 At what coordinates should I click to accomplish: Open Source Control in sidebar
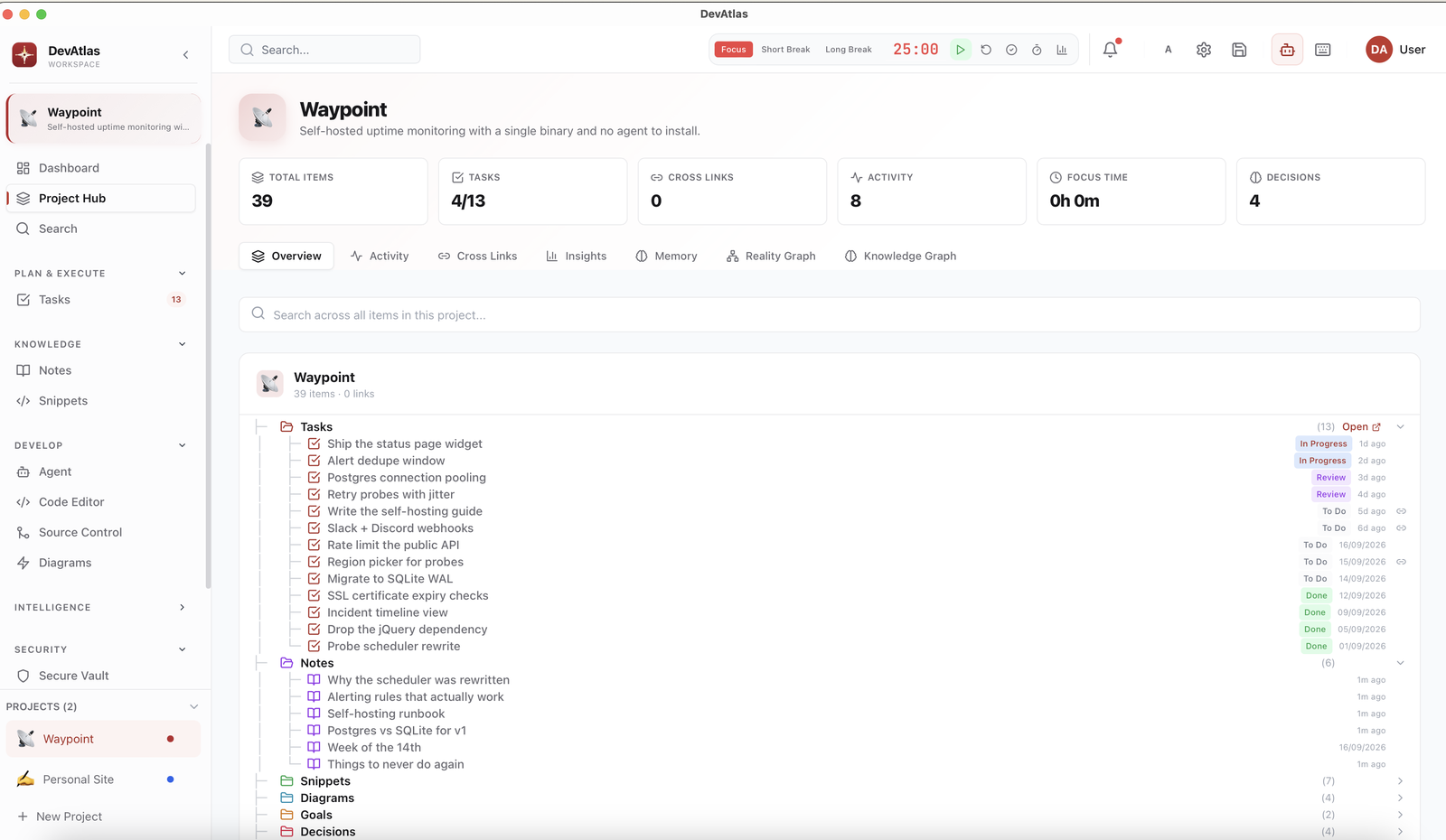pos(101,532)
